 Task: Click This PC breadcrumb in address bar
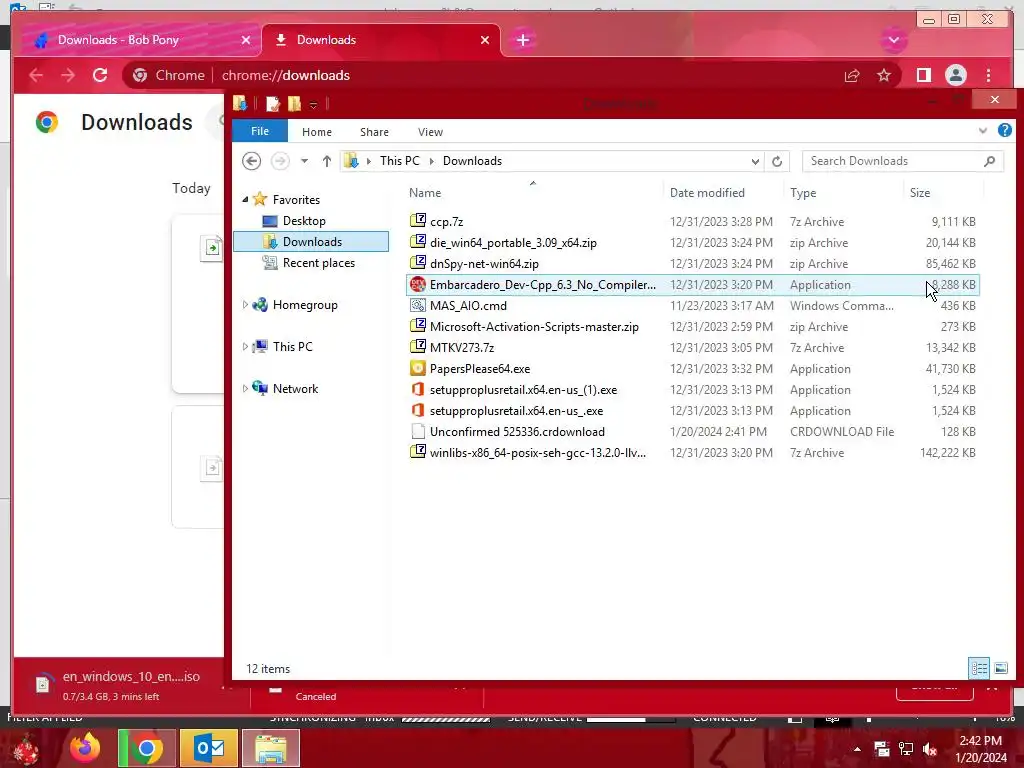click(x=400, y=161)
